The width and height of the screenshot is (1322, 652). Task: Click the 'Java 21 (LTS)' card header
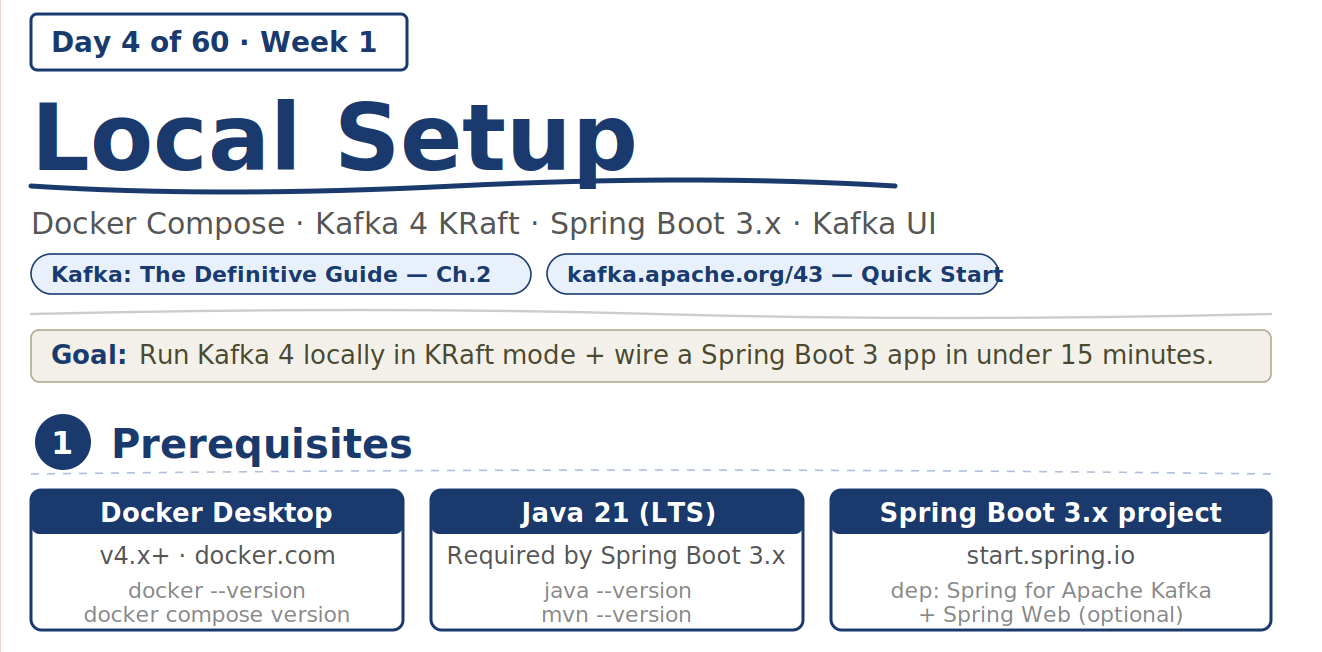pyautogui.click(x=617, y=512)
